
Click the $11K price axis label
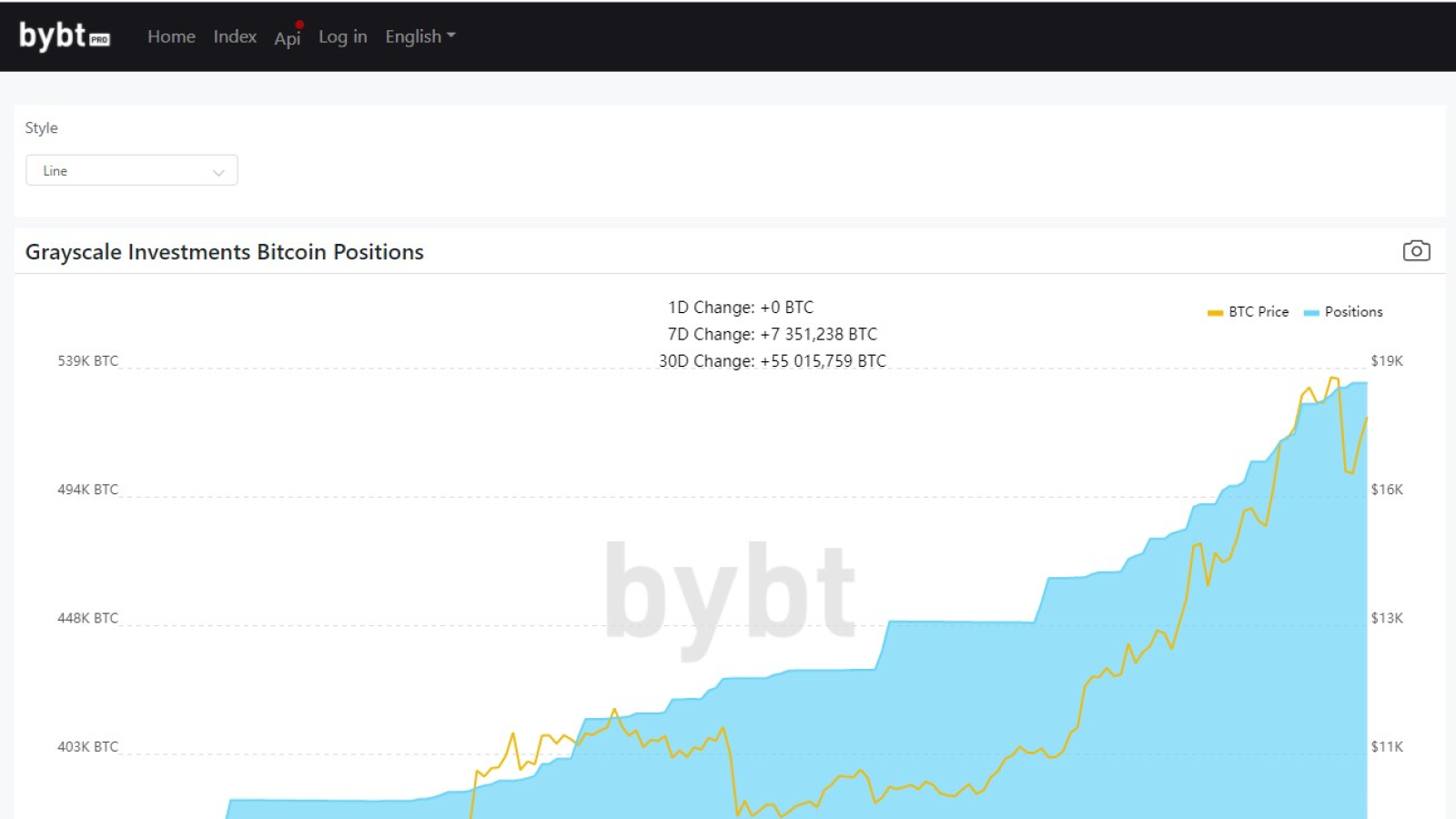click(1387, 746)
